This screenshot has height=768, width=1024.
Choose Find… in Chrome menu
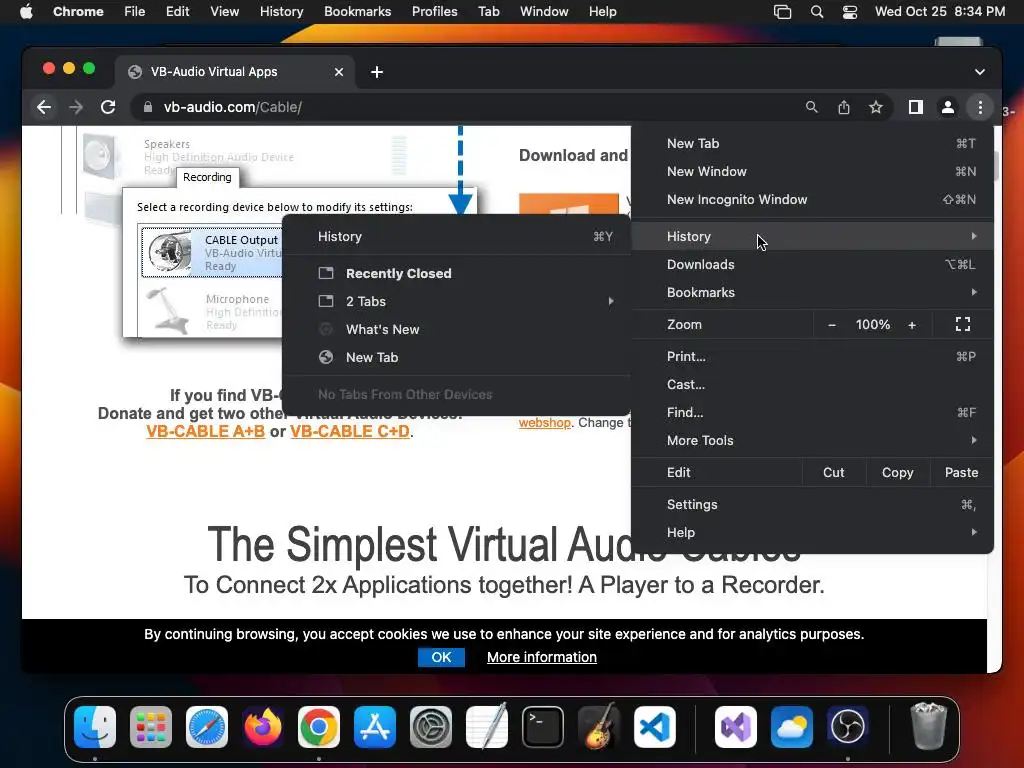tap(812, 413)
